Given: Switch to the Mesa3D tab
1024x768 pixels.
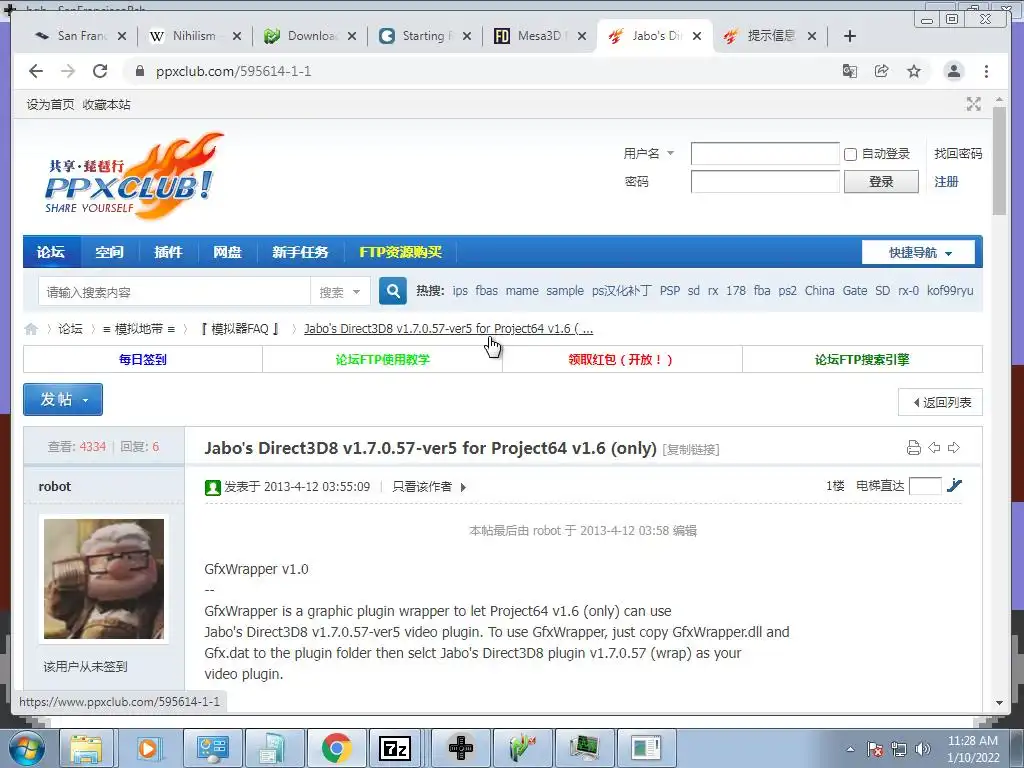Looking at the screenshot, I should 537,36.
